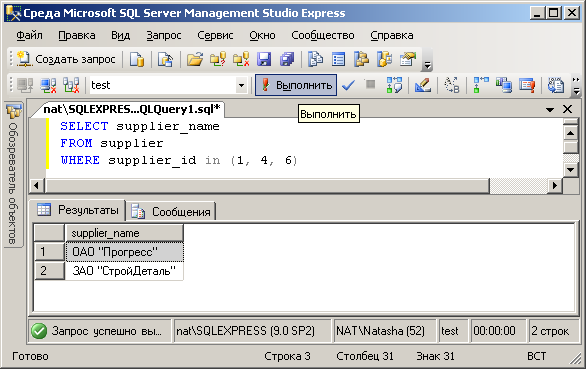This screenshot has height=369, width=586.
Task: Switch to the Сообщения tab
Action: click(x=171, y=212)
